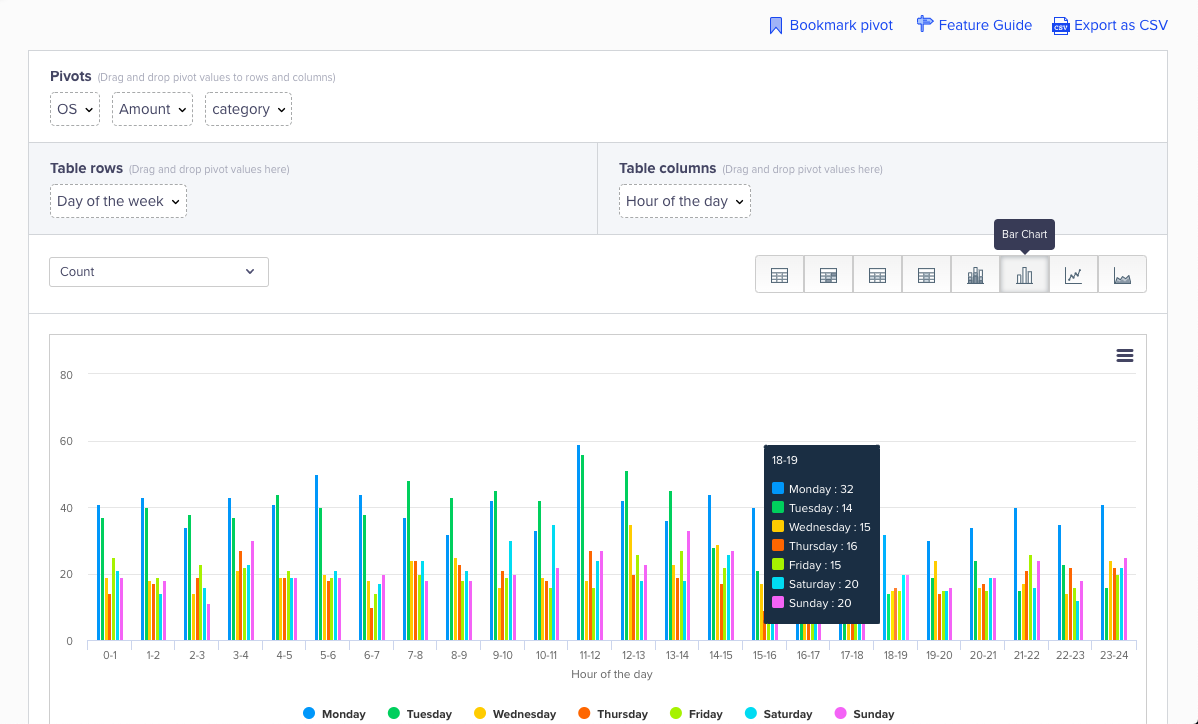Image resolution: width=1198 pixels, height=724 pixels.
Task: Toggle the Saturday legend entry
Action: (778, 714)
